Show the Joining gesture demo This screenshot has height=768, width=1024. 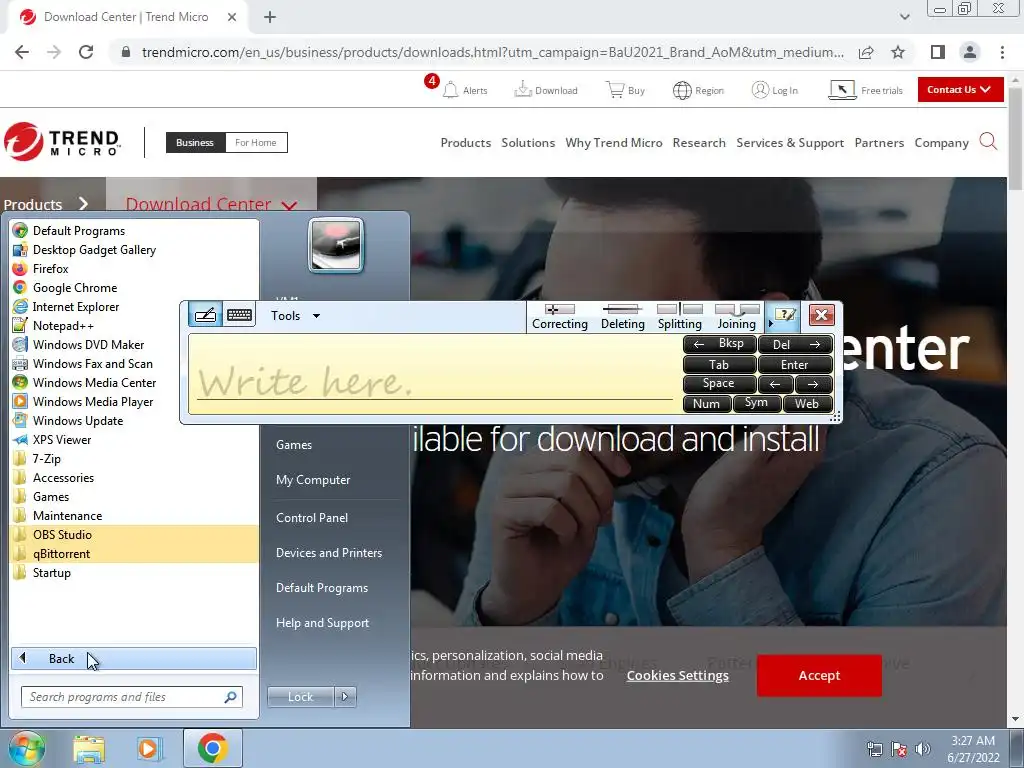click(x=737, y=317)
